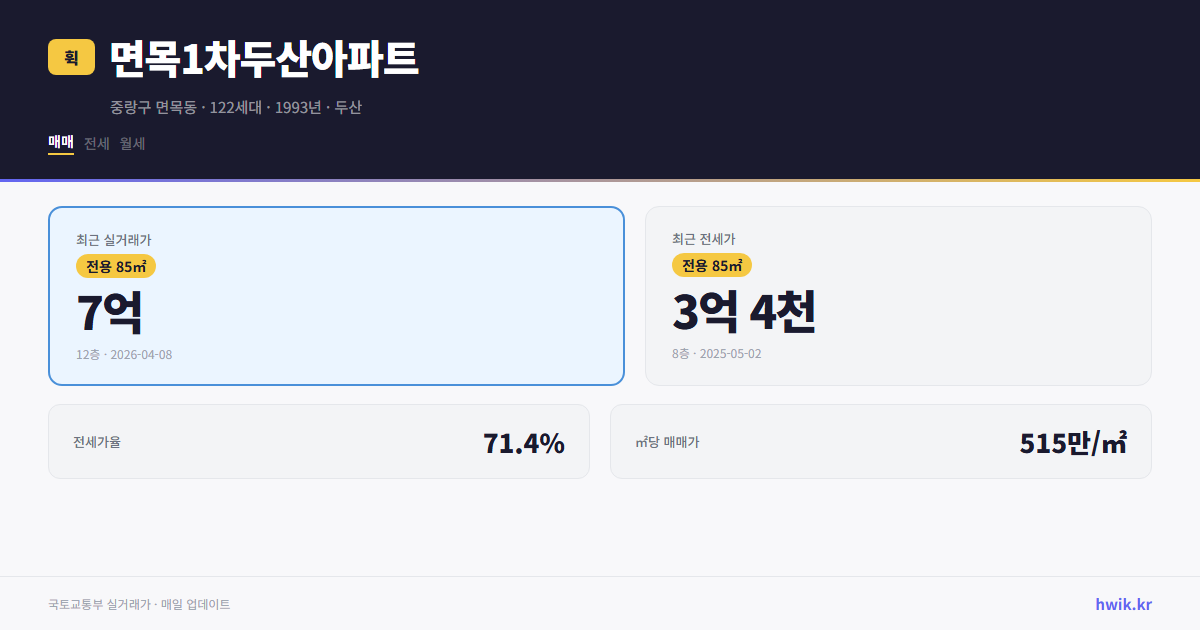Viewport: 1200px width, 630px height.
Task: Click the 전세가율 percentage indicator
Action: 524,441
